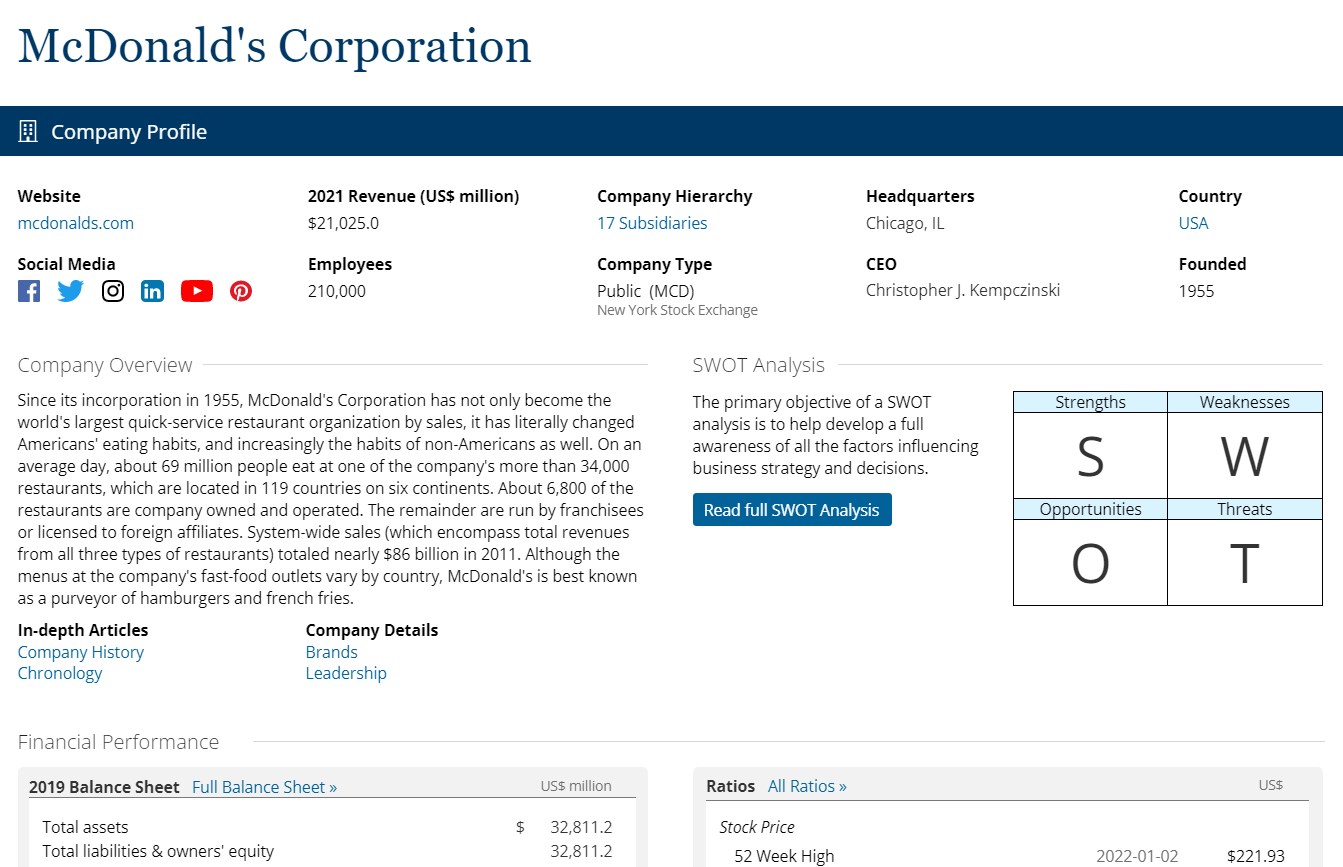This screenshot has width=1343, height=867.
Task: Click the Financial Performance section heading
Action: click(x=118, y=742)
